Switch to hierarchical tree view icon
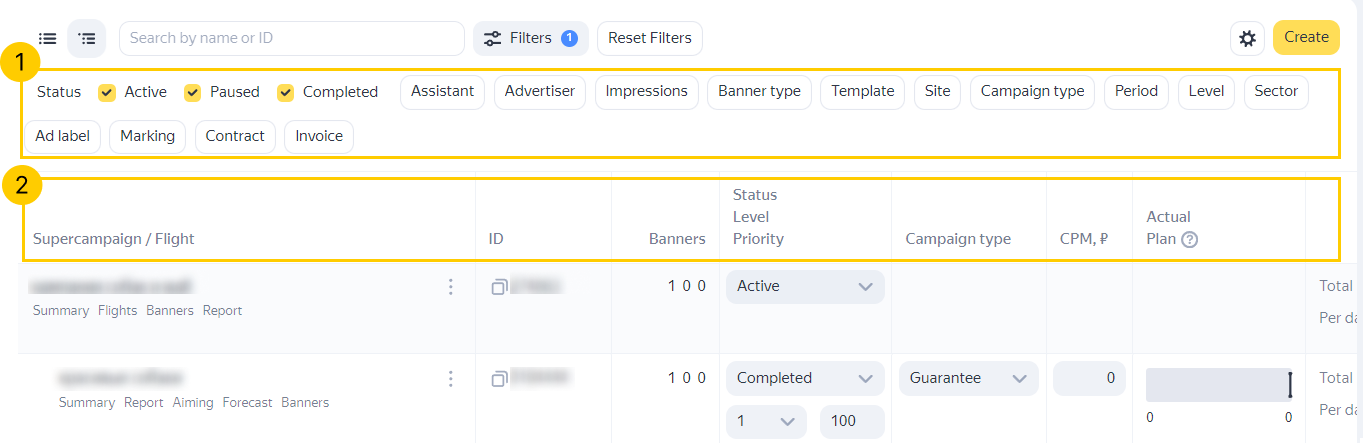1363x443 pixels. pos(87,38)
